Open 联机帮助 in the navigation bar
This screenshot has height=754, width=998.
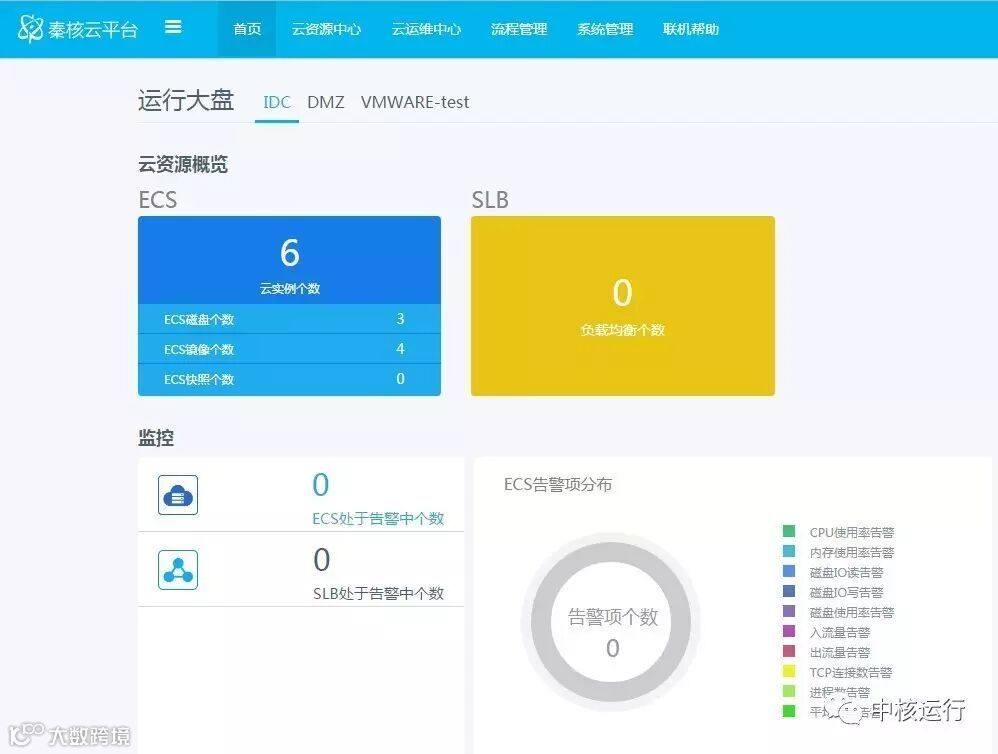691,29
